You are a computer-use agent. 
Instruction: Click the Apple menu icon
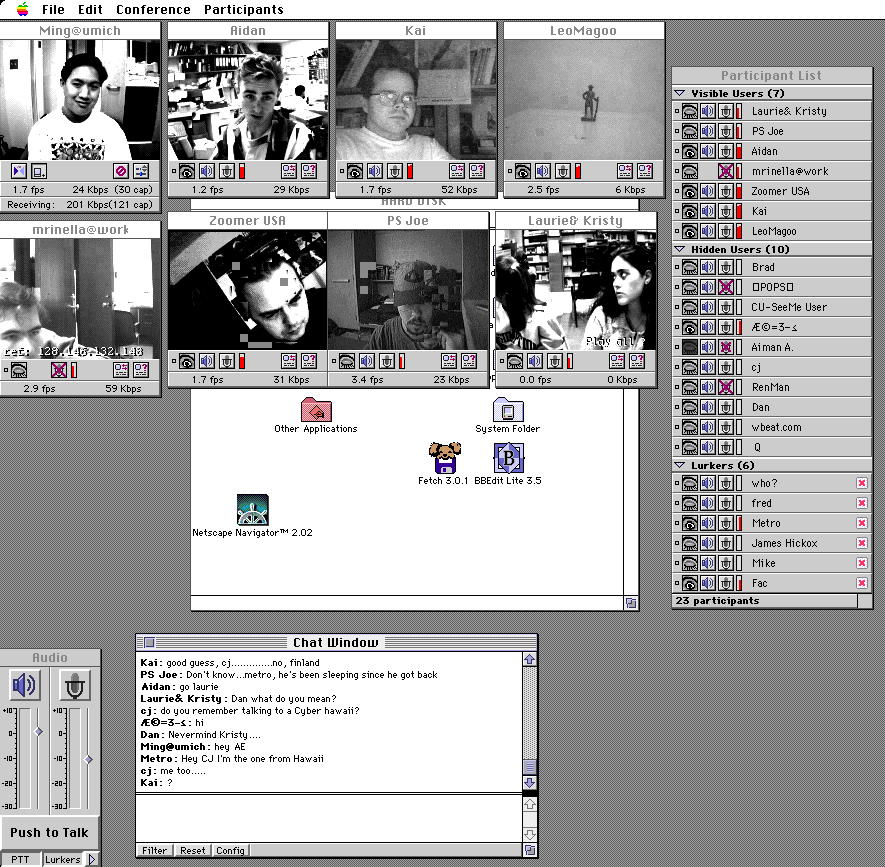pos(21,9)
